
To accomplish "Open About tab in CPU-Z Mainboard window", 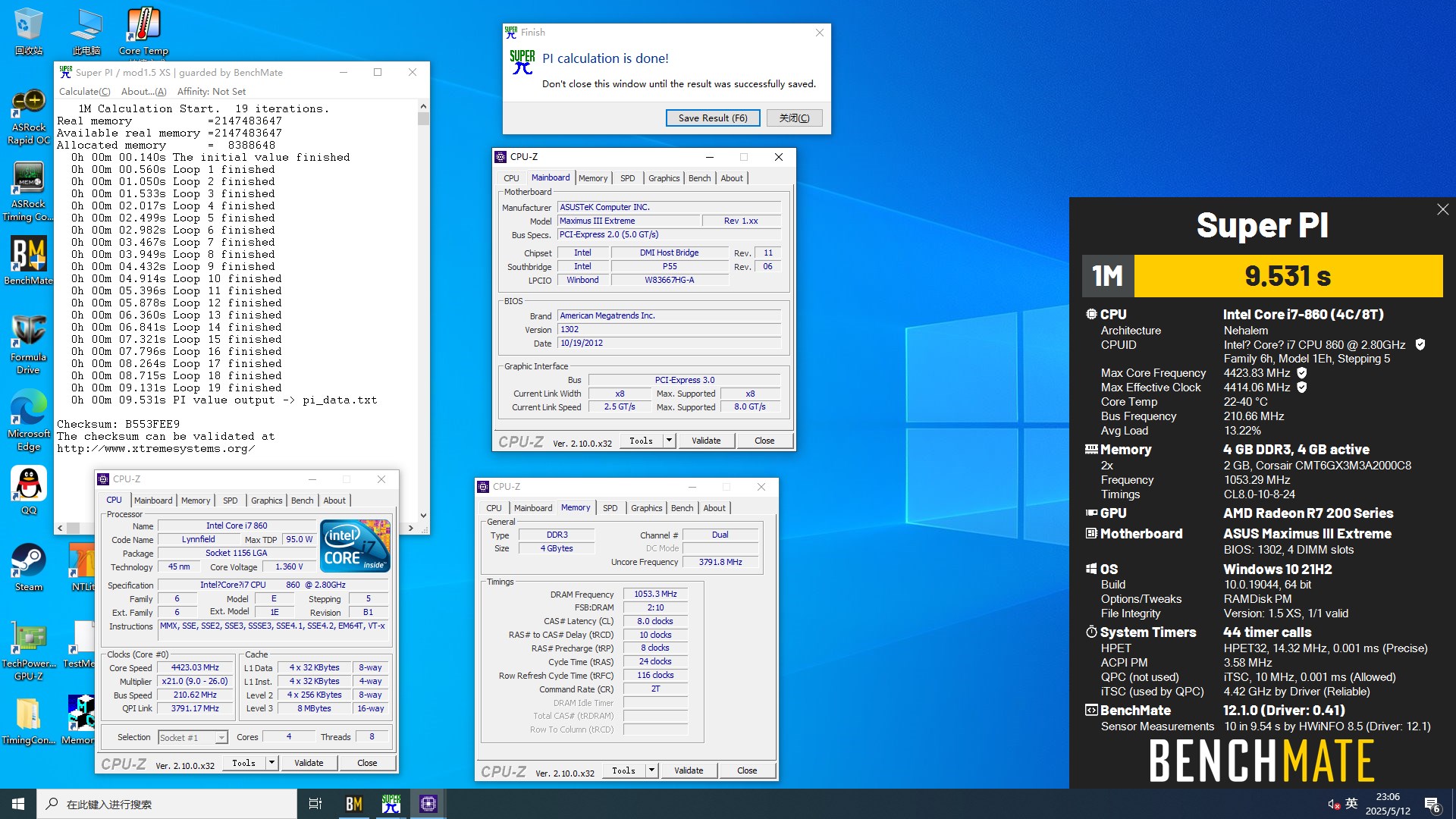I will click(732, 178).
